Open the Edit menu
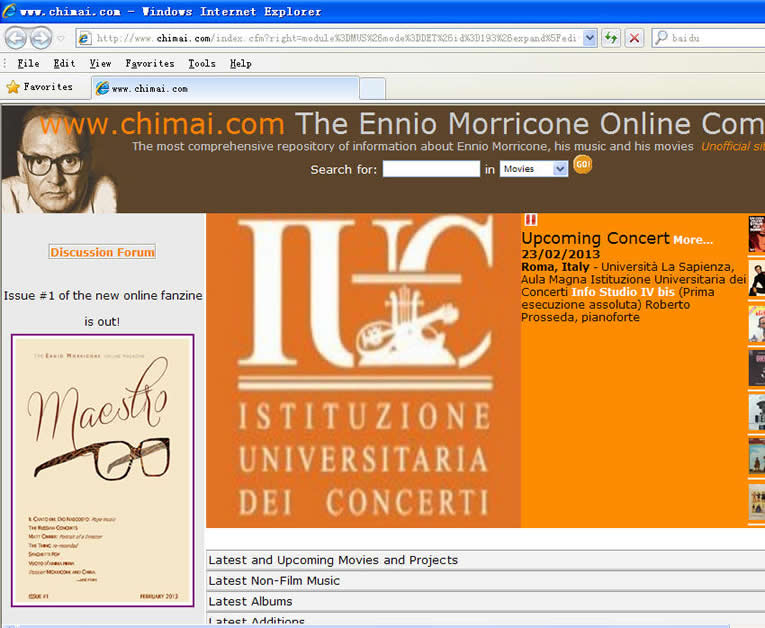Screen dimensions: 765x628 pos(64,63)
